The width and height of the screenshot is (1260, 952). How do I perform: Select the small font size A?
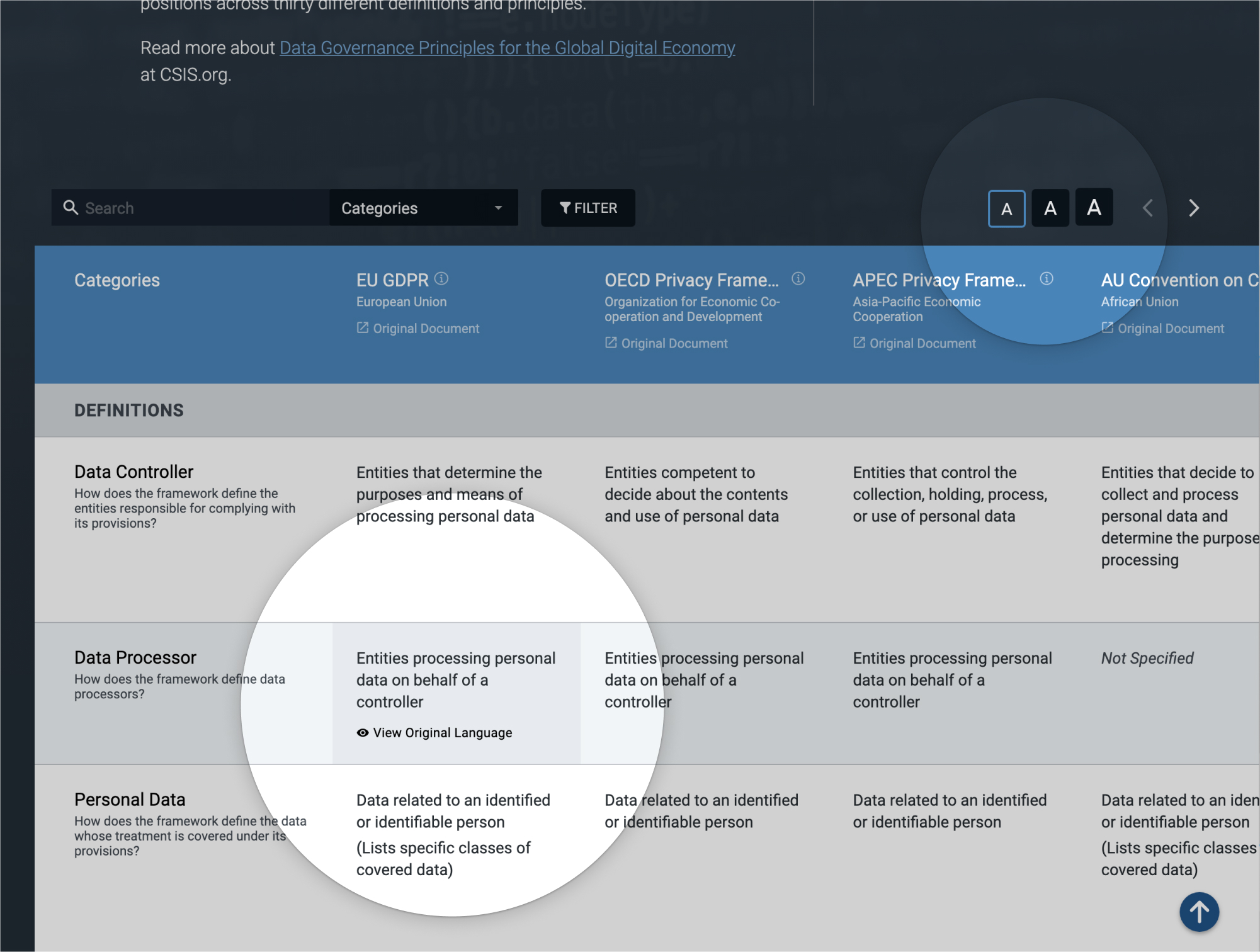point(1006,208)
